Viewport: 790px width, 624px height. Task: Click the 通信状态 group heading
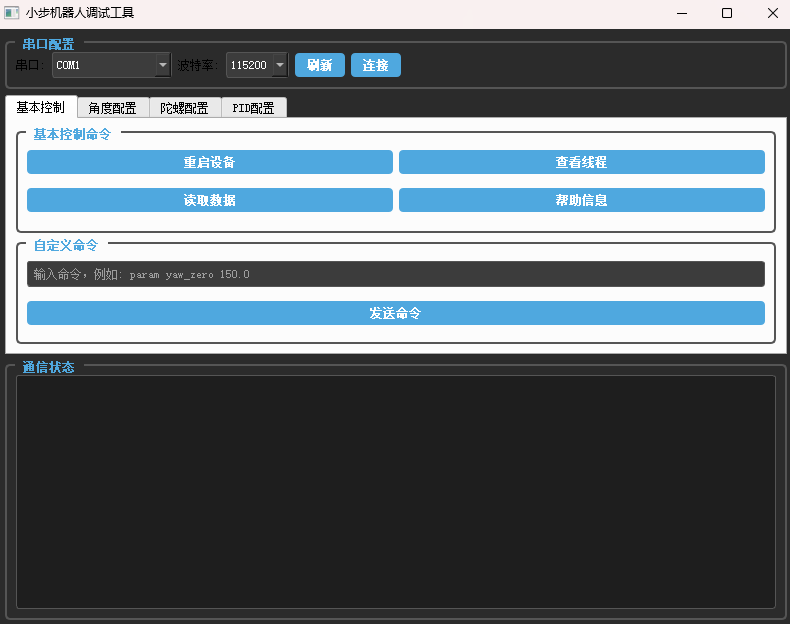pyautogui.click(x=48, y=367)
